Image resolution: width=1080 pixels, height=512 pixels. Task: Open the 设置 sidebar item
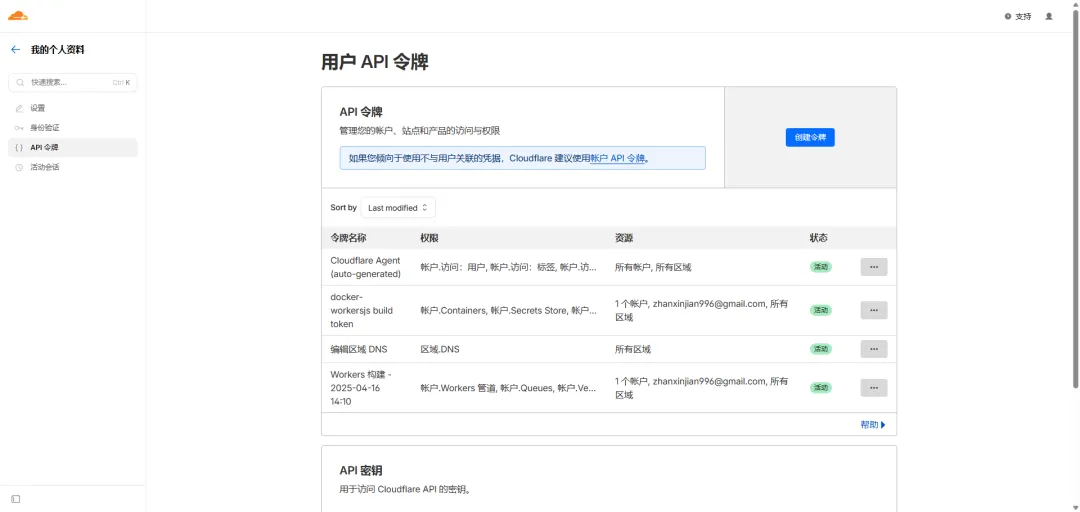tap(72, 108)
